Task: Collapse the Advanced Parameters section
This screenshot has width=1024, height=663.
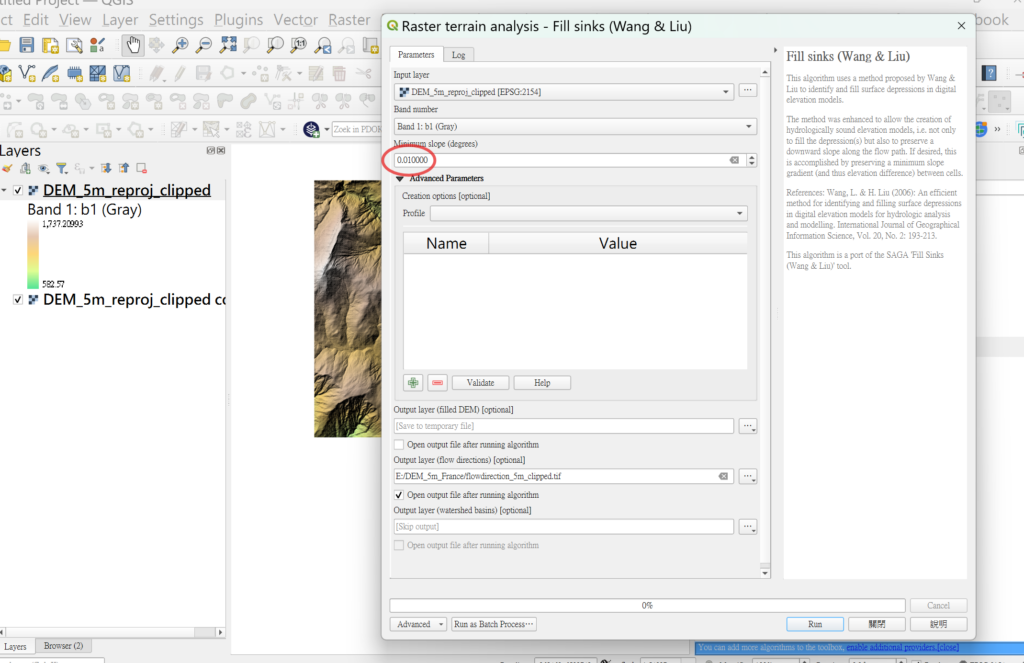Action: pyautogui.click(x=400, y=179)
